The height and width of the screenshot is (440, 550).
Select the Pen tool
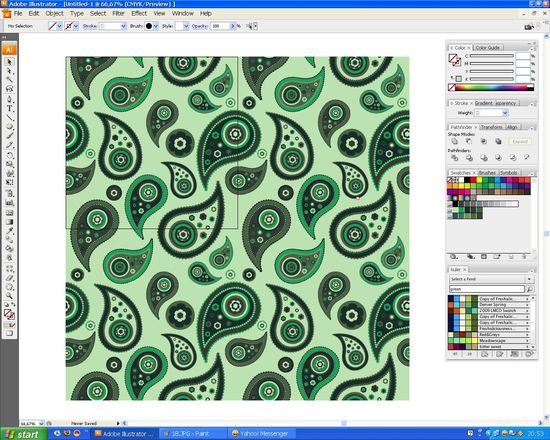pyautogui.click(x=9, y=99)
